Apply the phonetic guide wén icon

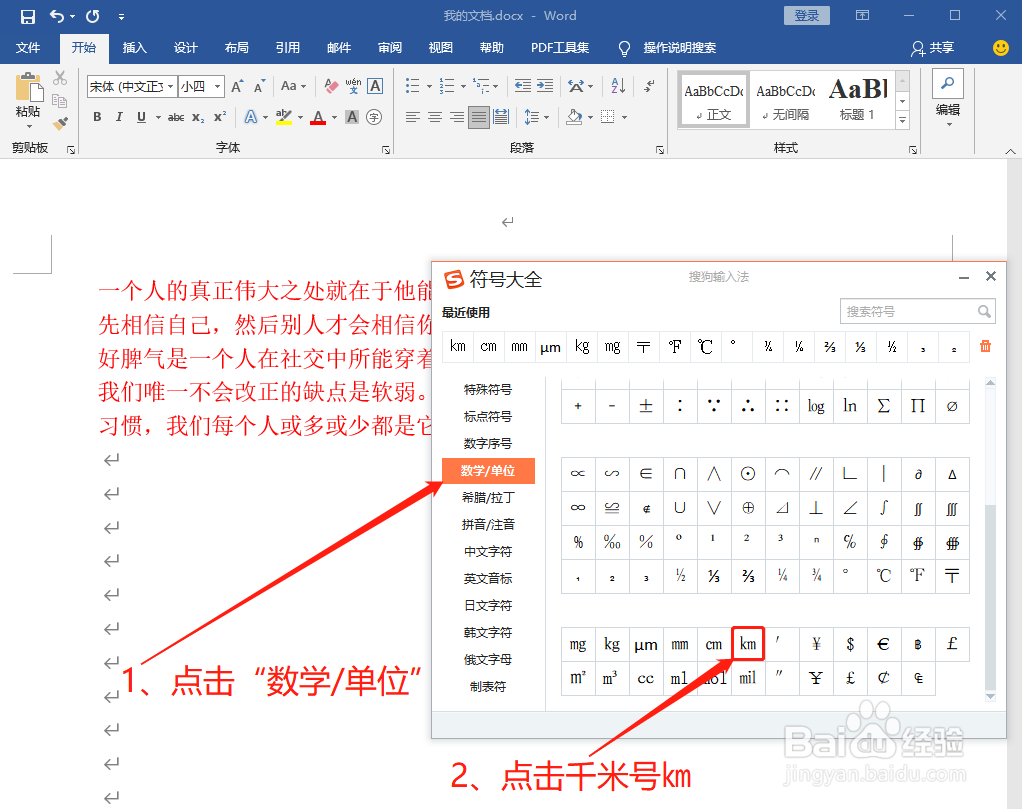pos(353,86)
